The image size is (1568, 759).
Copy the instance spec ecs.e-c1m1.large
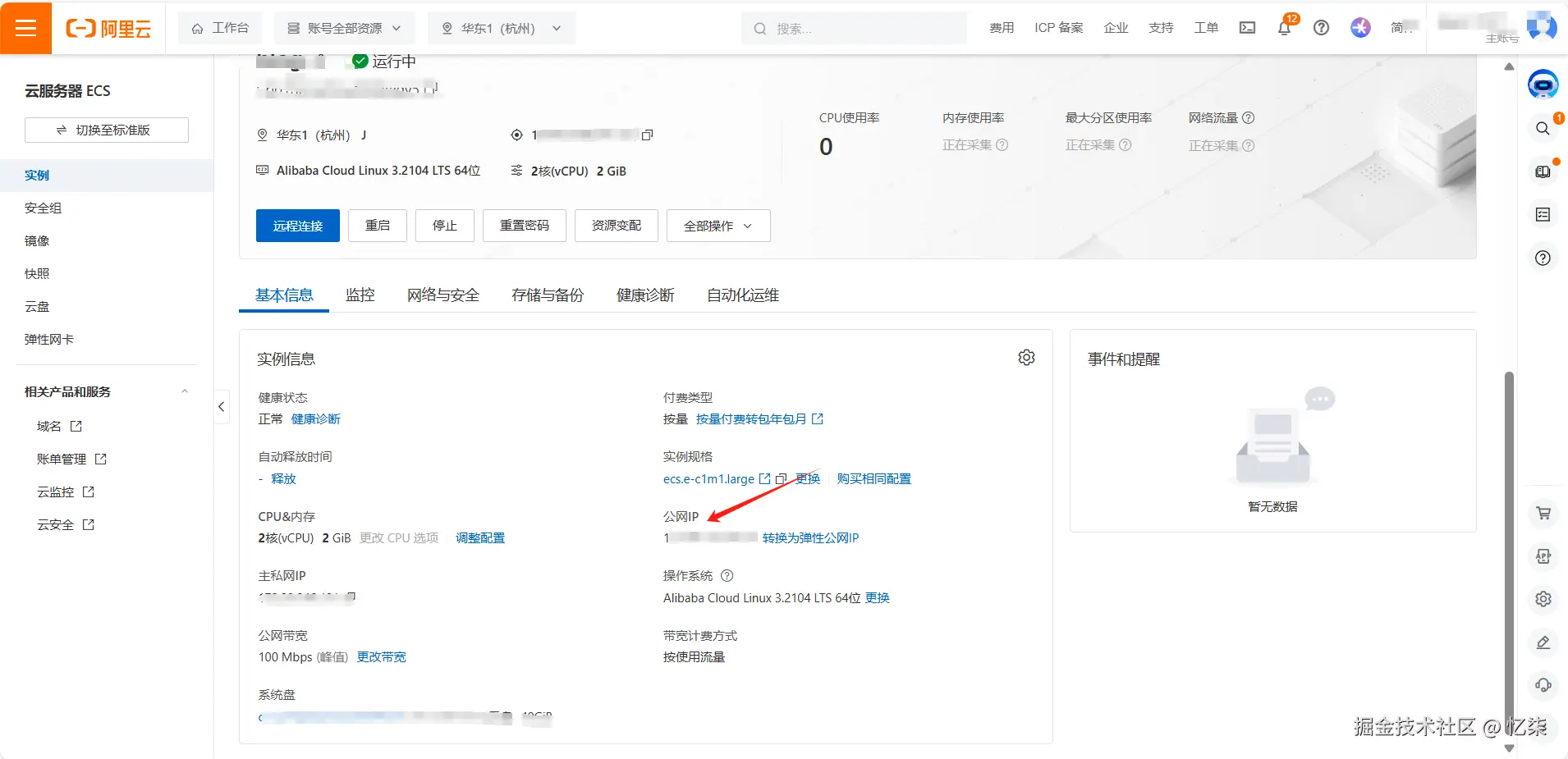coord(782,479)
